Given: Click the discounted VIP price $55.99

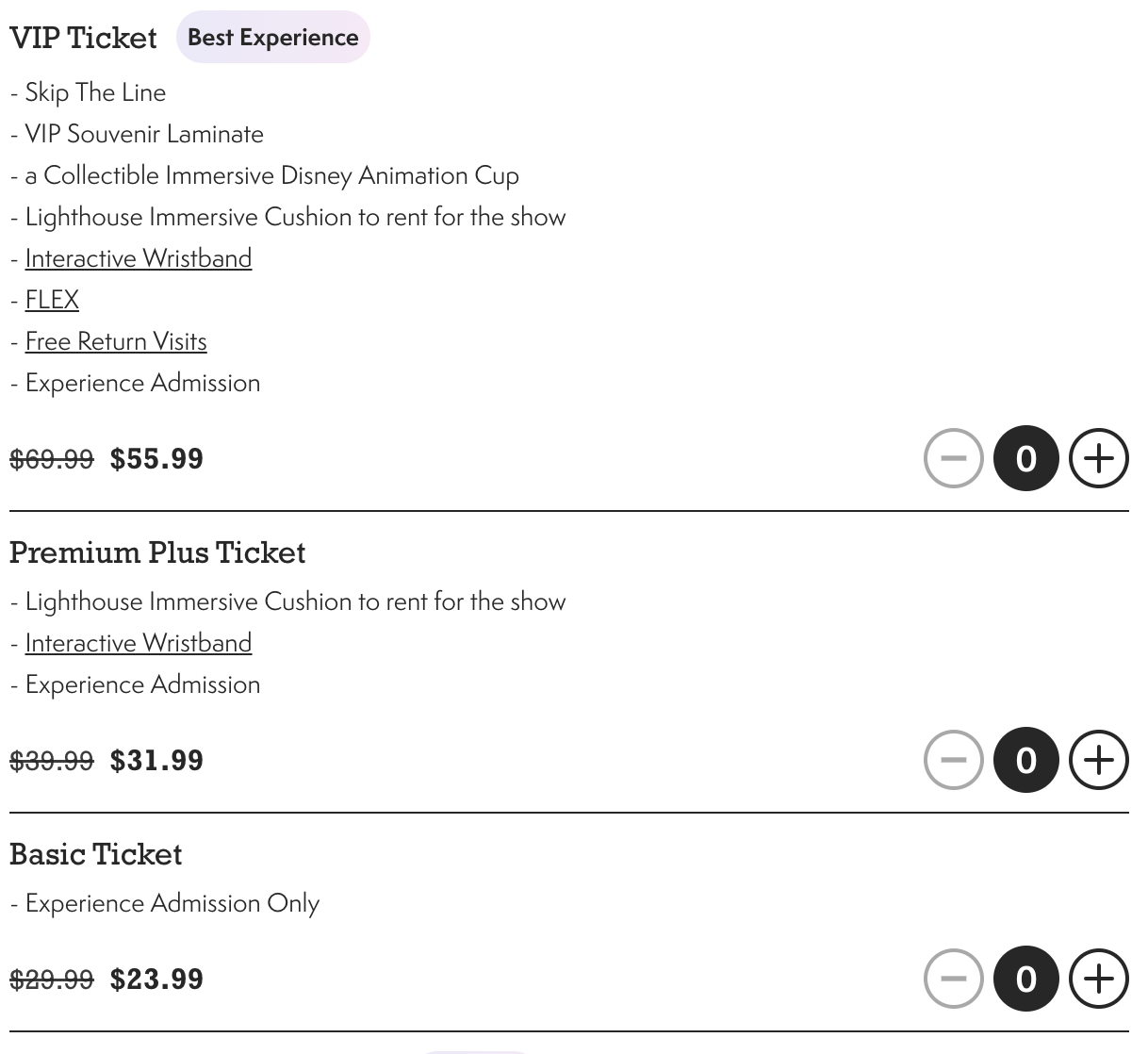Looking at the screenshot, I should 156,459.
